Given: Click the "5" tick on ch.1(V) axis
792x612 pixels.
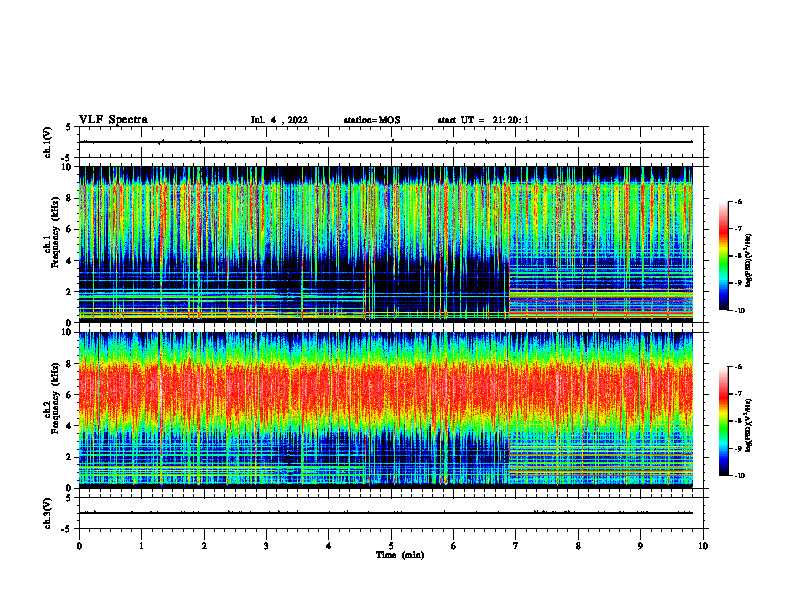Looking at the screenshot, I should (x=68, y=127).
